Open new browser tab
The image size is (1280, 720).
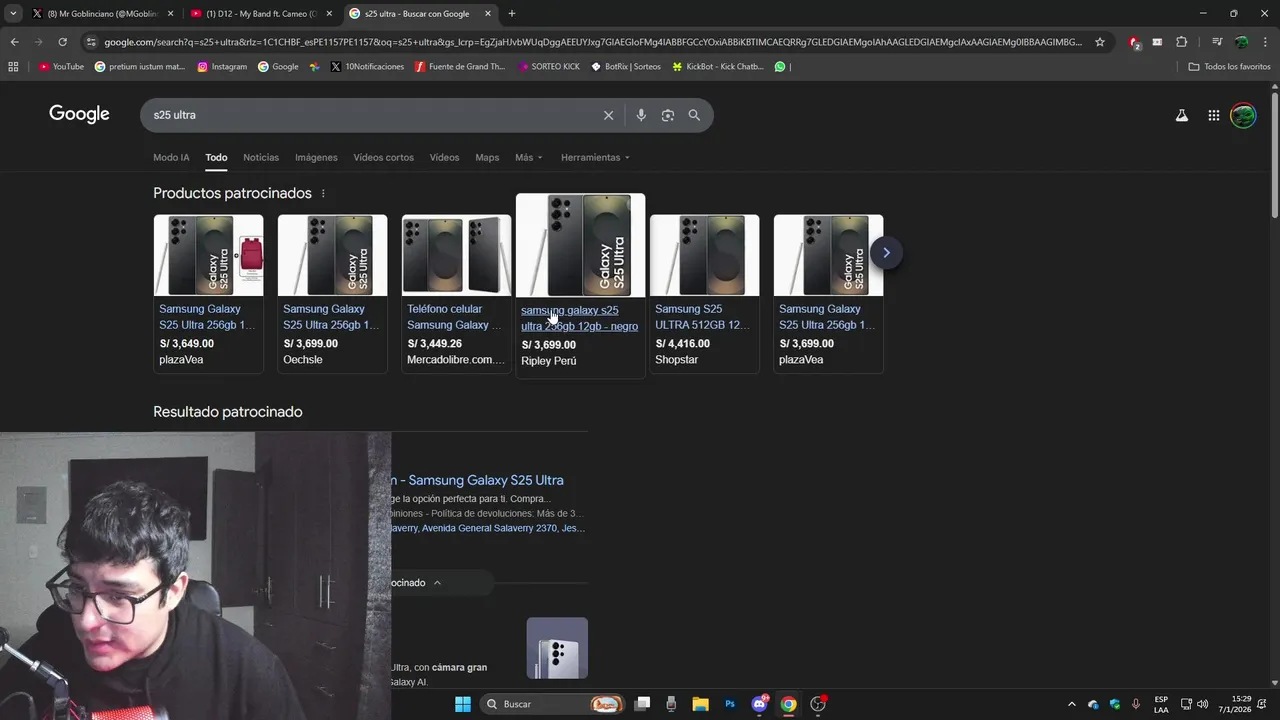tap(511, 13)
